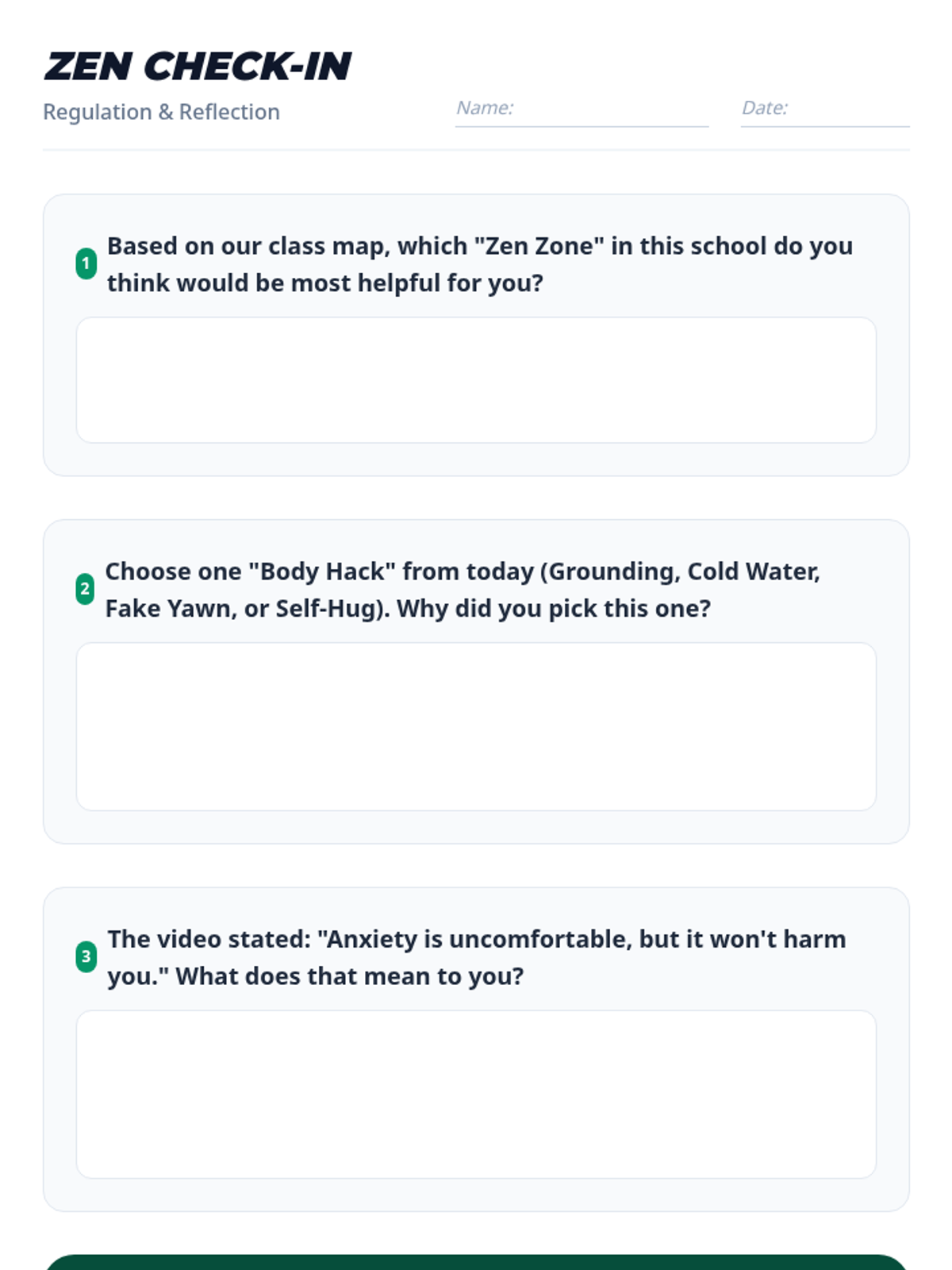This screenshot has width=952, height=1270.
Task: Click the green number 1 badge
Action: tap(86, 264)
